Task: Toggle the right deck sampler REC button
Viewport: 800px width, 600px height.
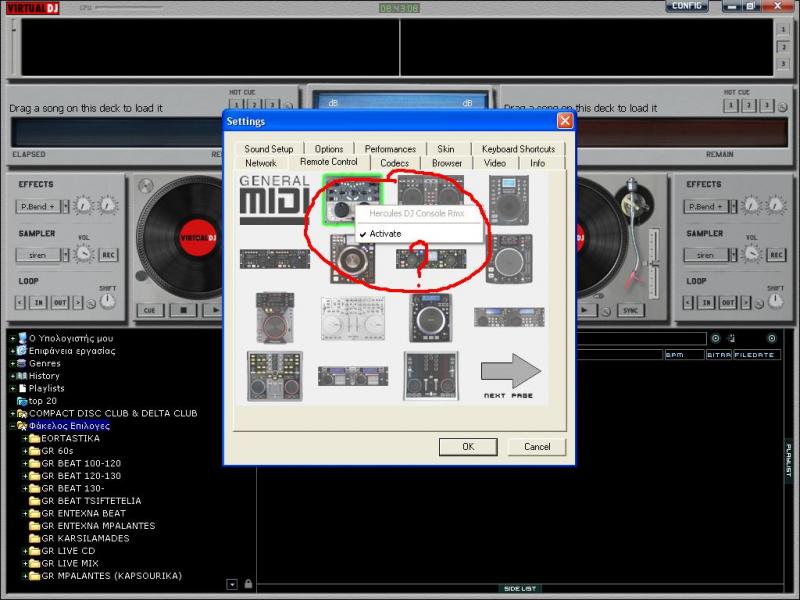Action: (x=776, y=255)
